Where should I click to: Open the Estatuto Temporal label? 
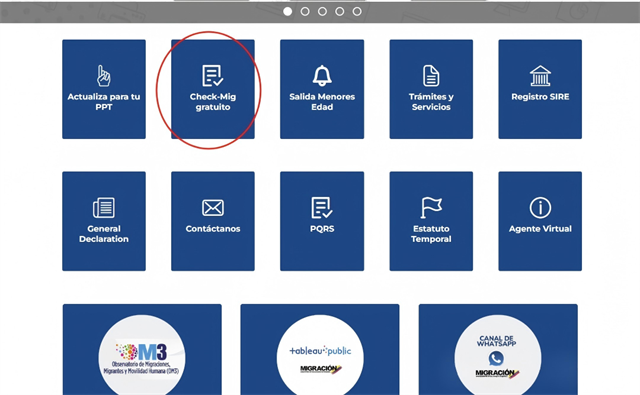(431, 234)
